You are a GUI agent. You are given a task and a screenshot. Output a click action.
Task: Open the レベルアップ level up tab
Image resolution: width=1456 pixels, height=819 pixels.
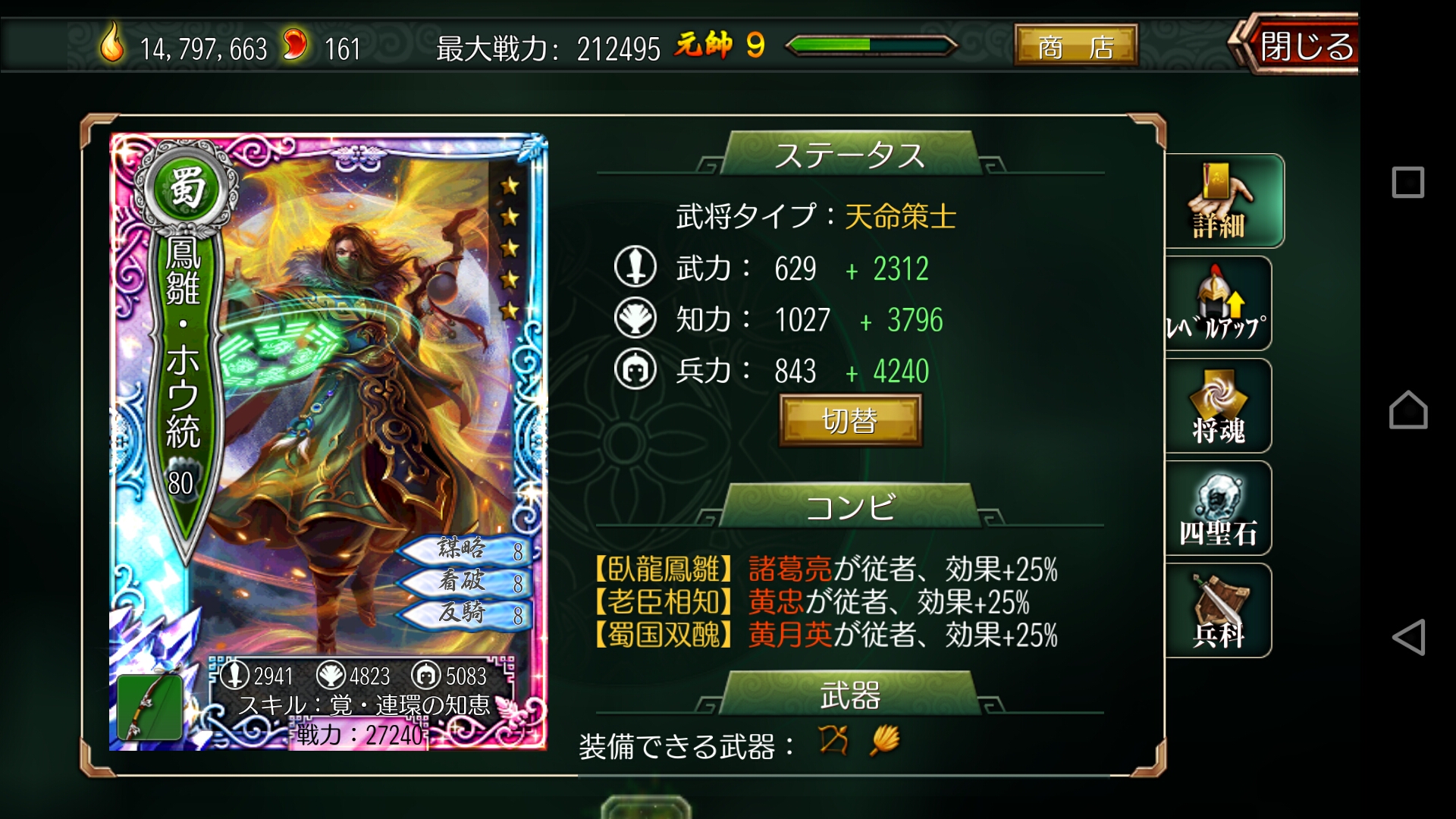(x=1218, y=303)
